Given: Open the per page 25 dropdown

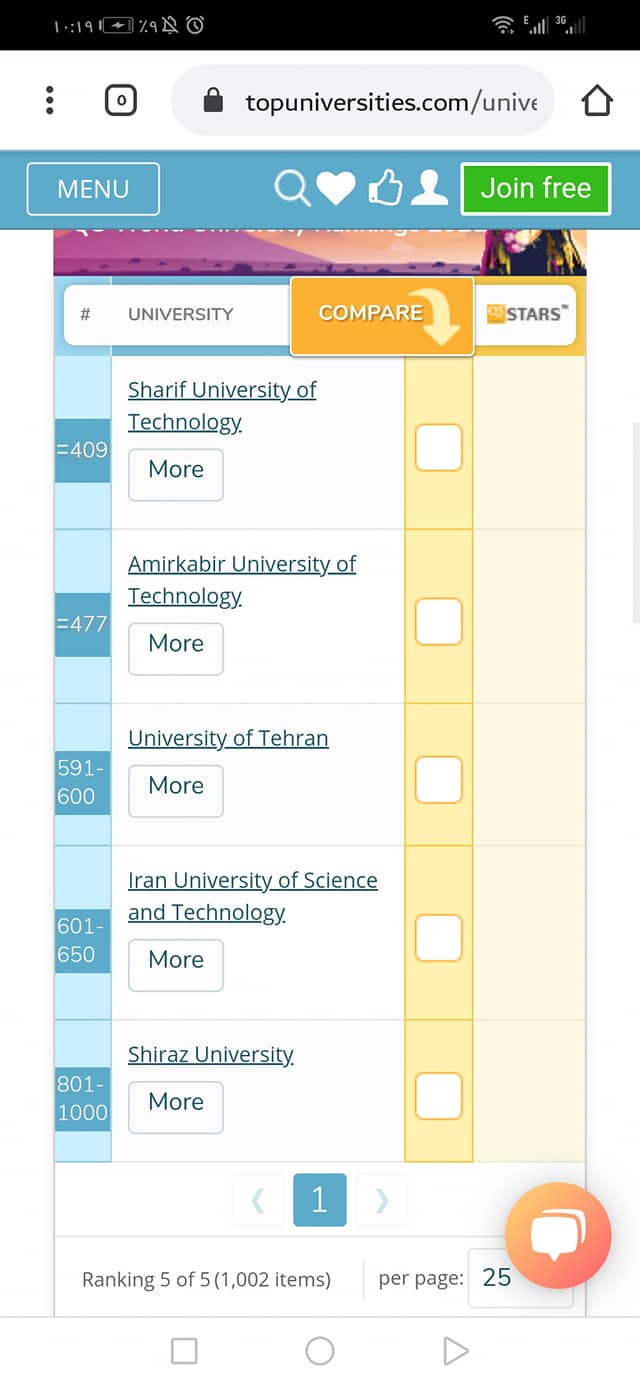Looking at the screenshot, I should tap(520, 1277).
